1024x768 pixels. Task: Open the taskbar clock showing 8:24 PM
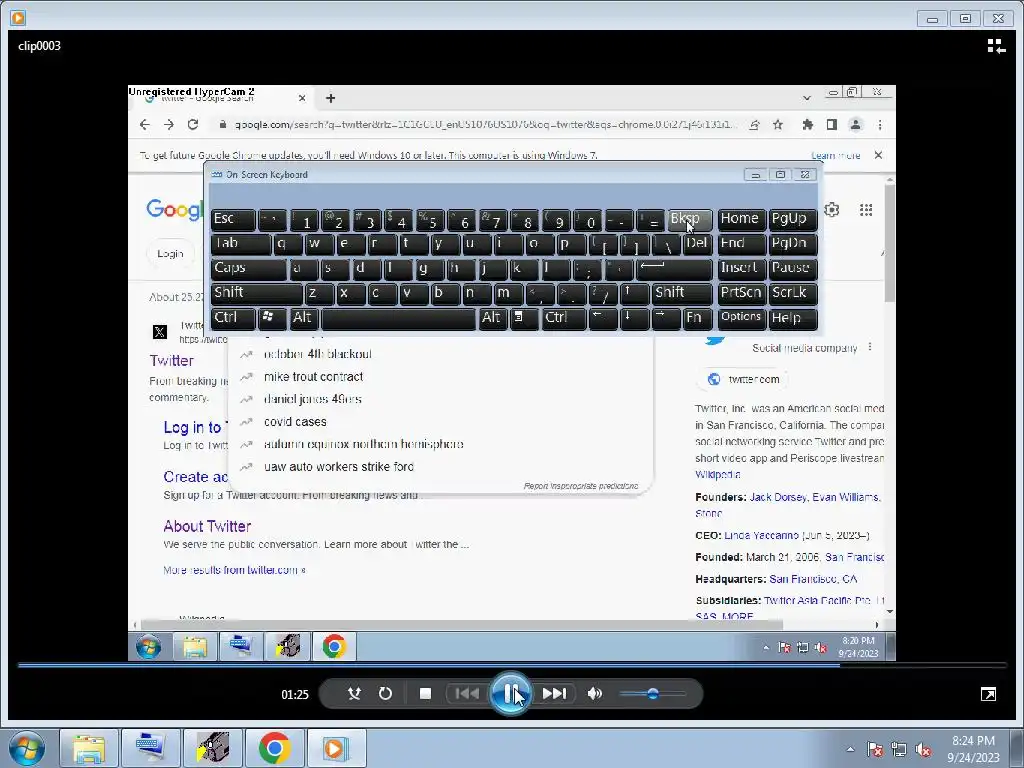(x=973, y=749)
